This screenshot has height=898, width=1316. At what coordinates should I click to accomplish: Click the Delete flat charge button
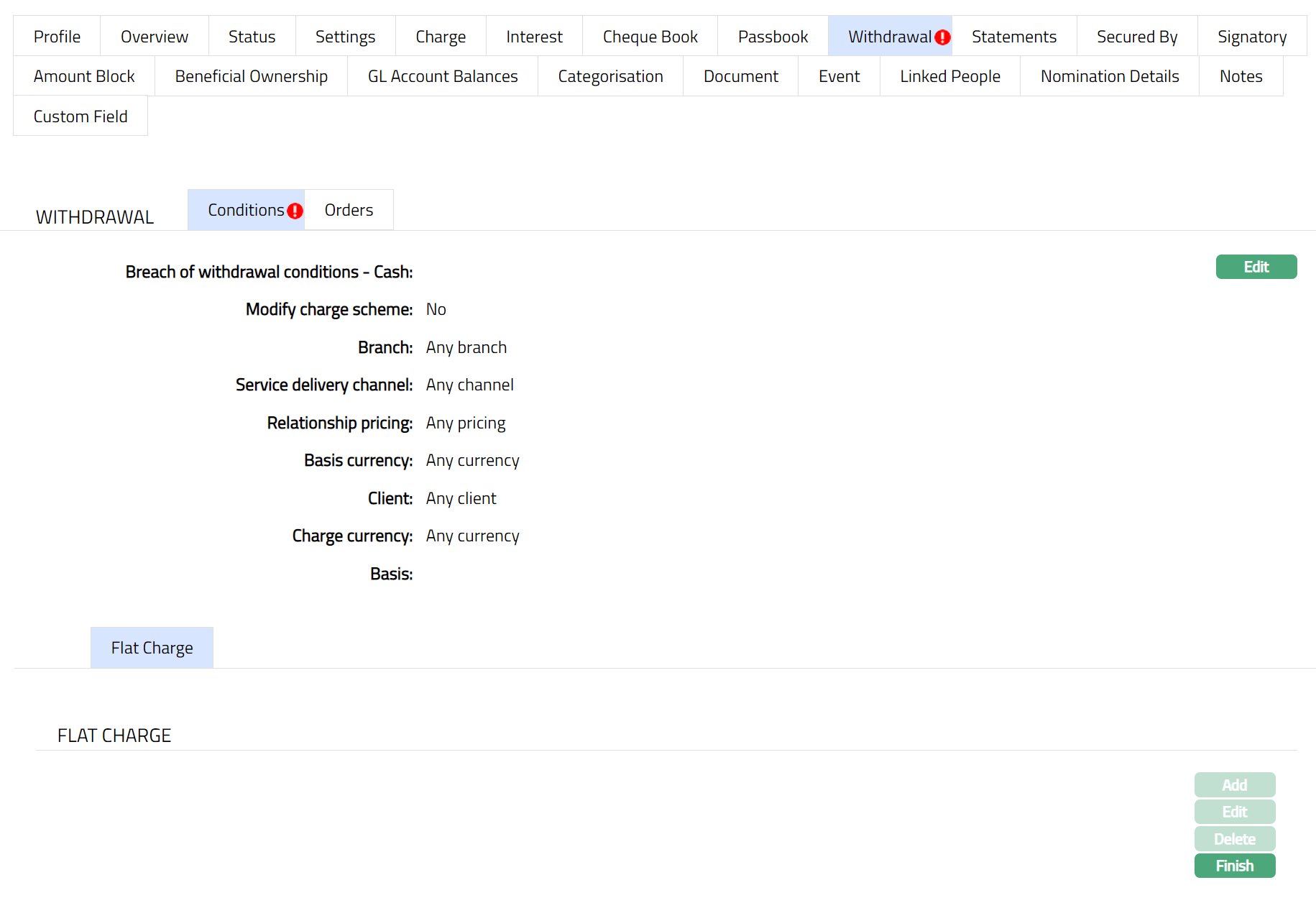point(1234,839)
